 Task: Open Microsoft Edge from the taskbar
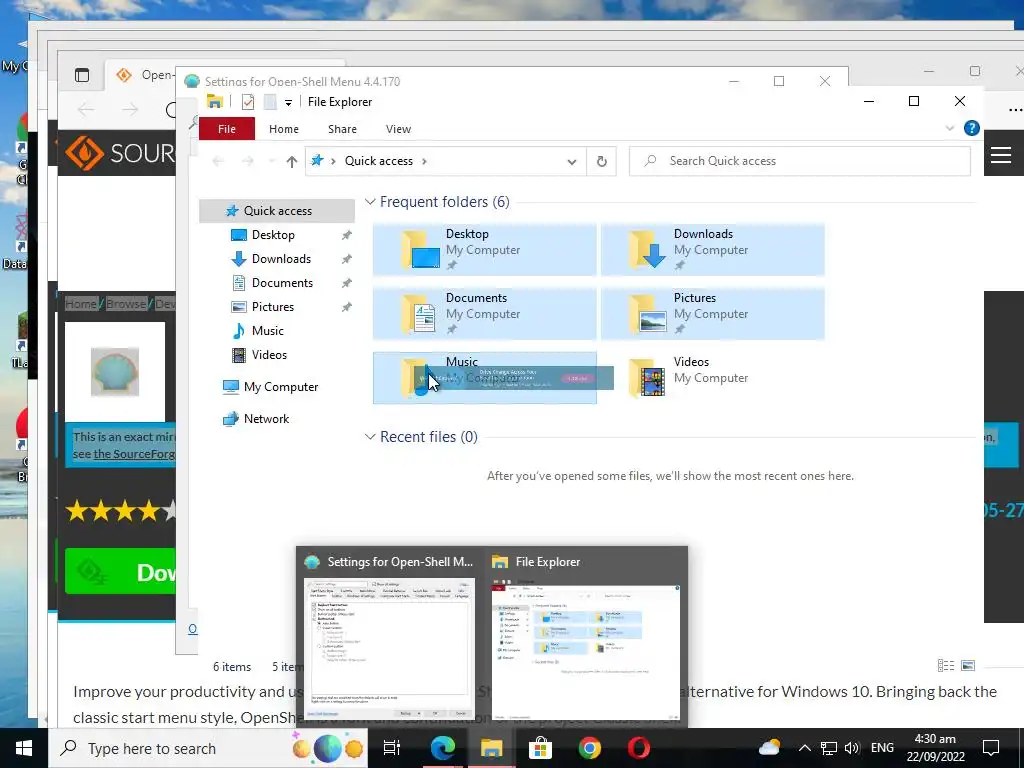click(442, 748)
